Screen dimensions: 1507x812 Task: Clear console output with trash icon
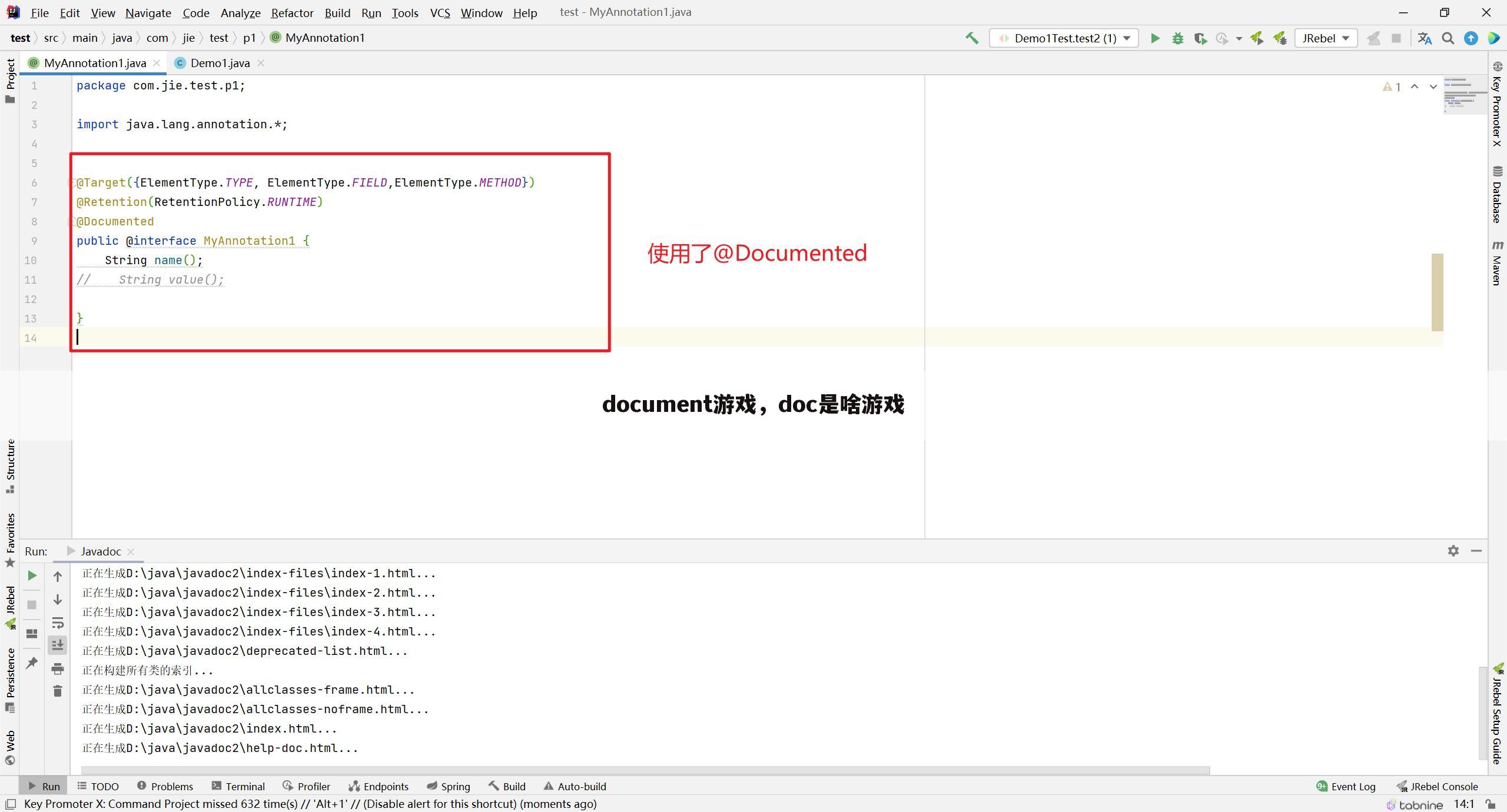(58, 691)
